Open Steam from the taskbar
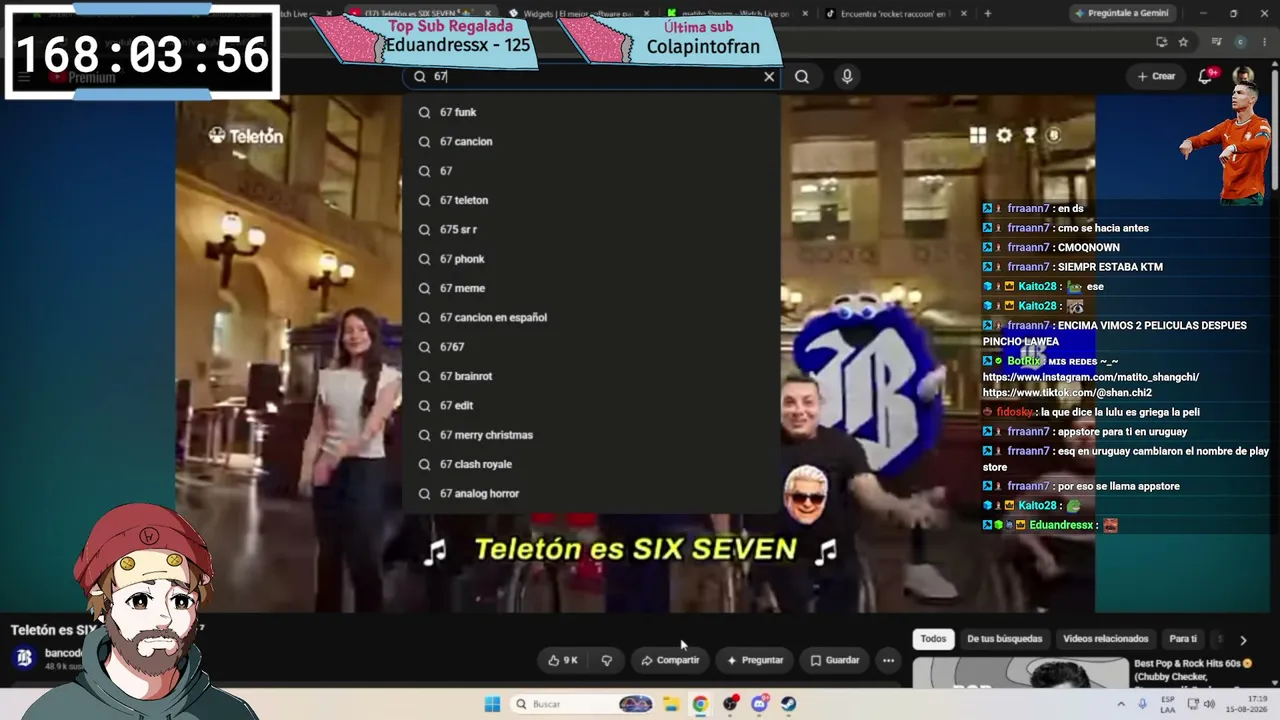 pos(789,704)
